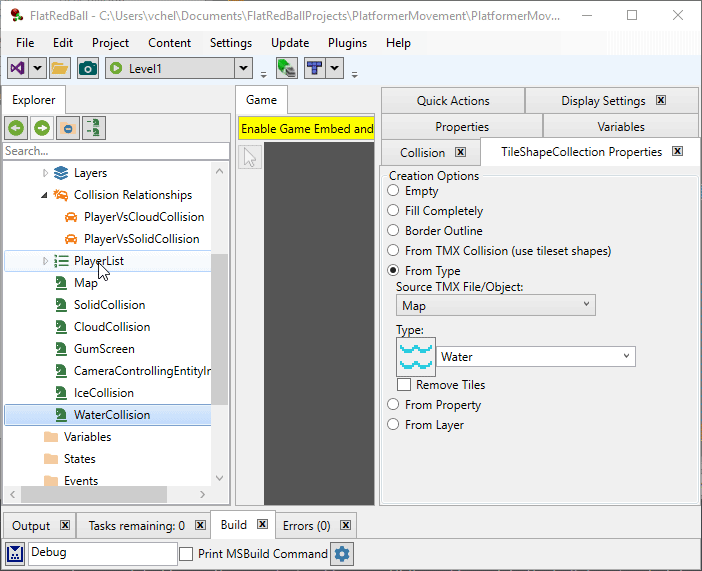Viewport: 702px width, 571px height.
Task: Click the collapse tree icon in Explorer
Action: [x=67, y=128]
